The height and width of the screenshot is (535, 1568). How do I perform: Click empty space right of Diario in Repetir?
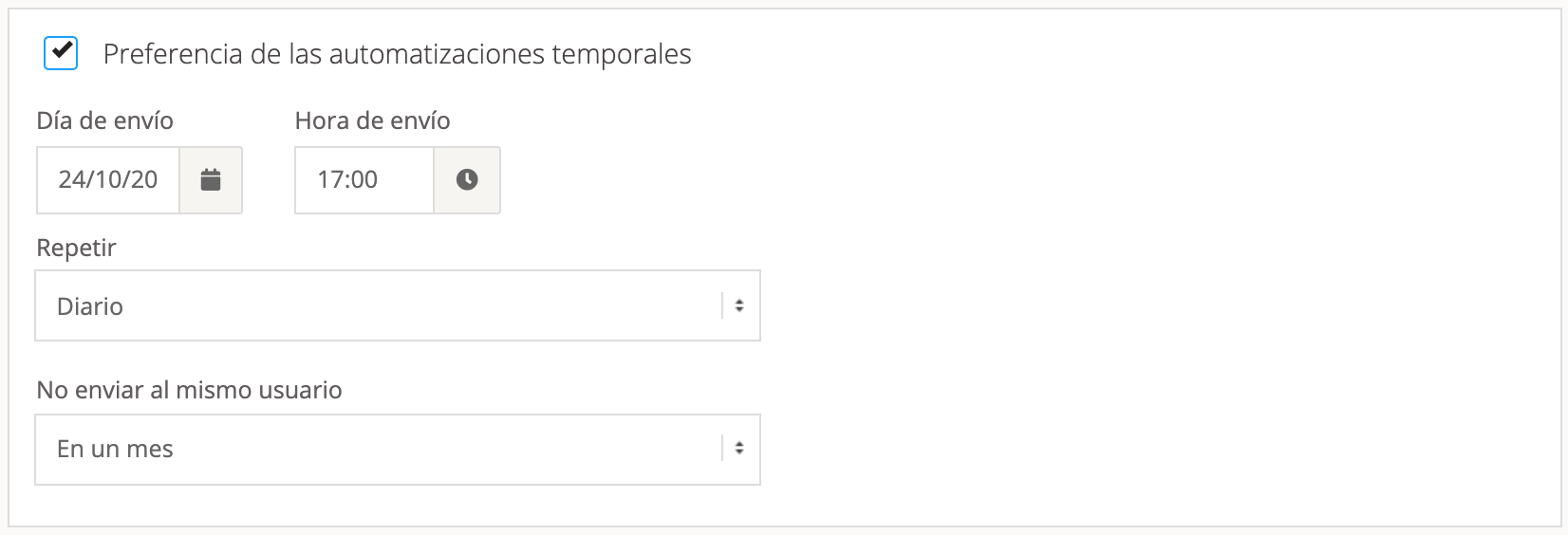point(427,305)
